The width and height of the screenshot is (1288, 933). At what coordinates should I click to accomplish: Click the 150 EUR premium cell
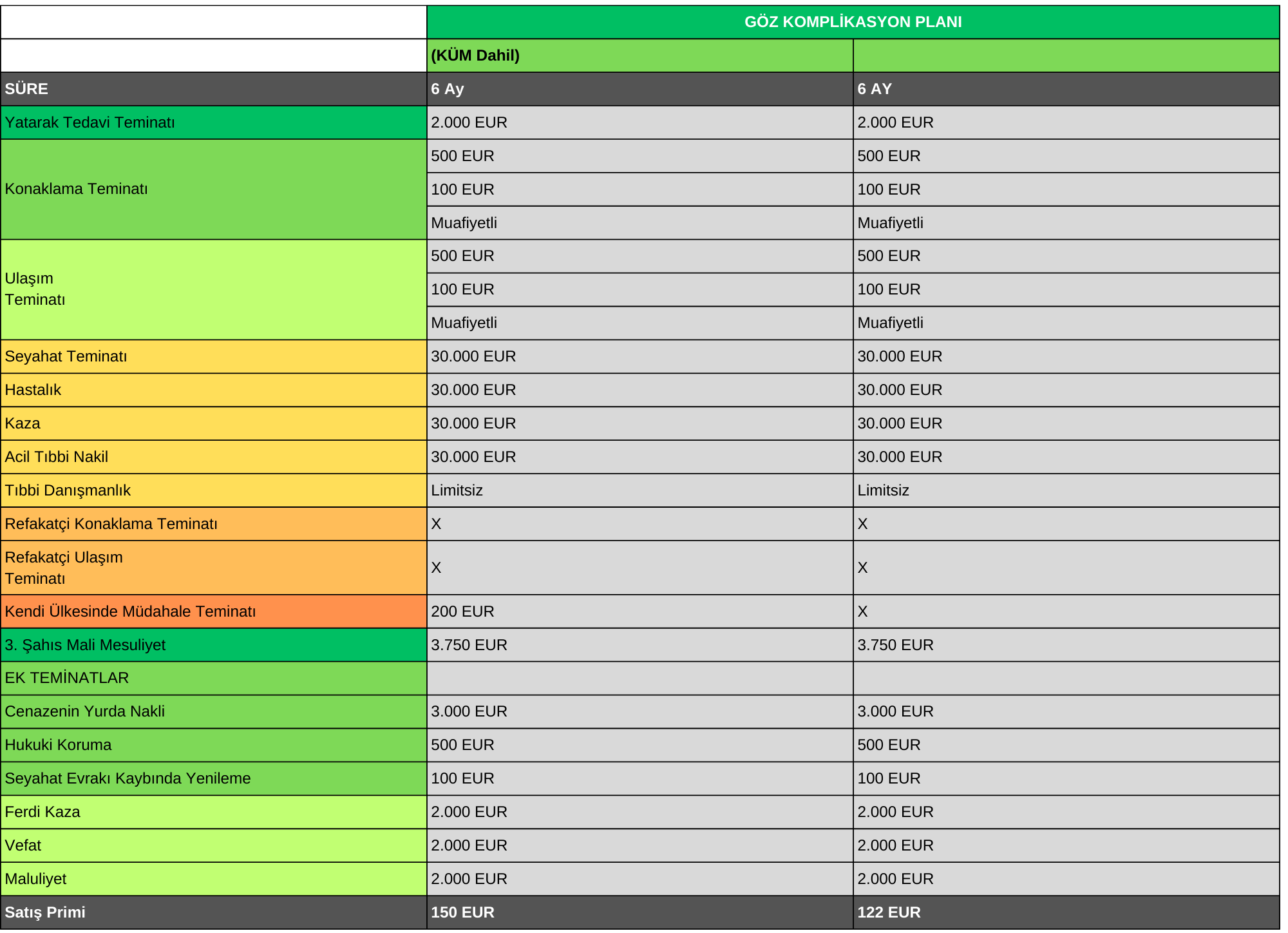[x=639, y=912]
